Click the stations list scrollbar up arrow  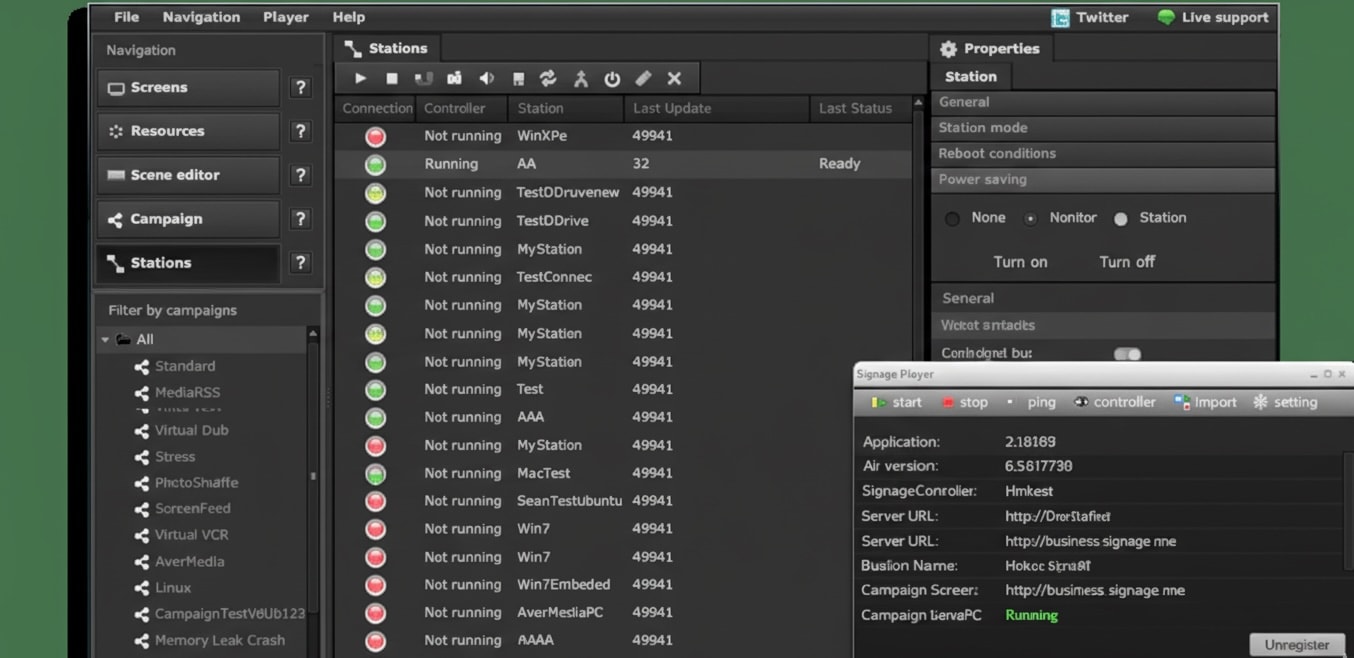tap(917, 103)
